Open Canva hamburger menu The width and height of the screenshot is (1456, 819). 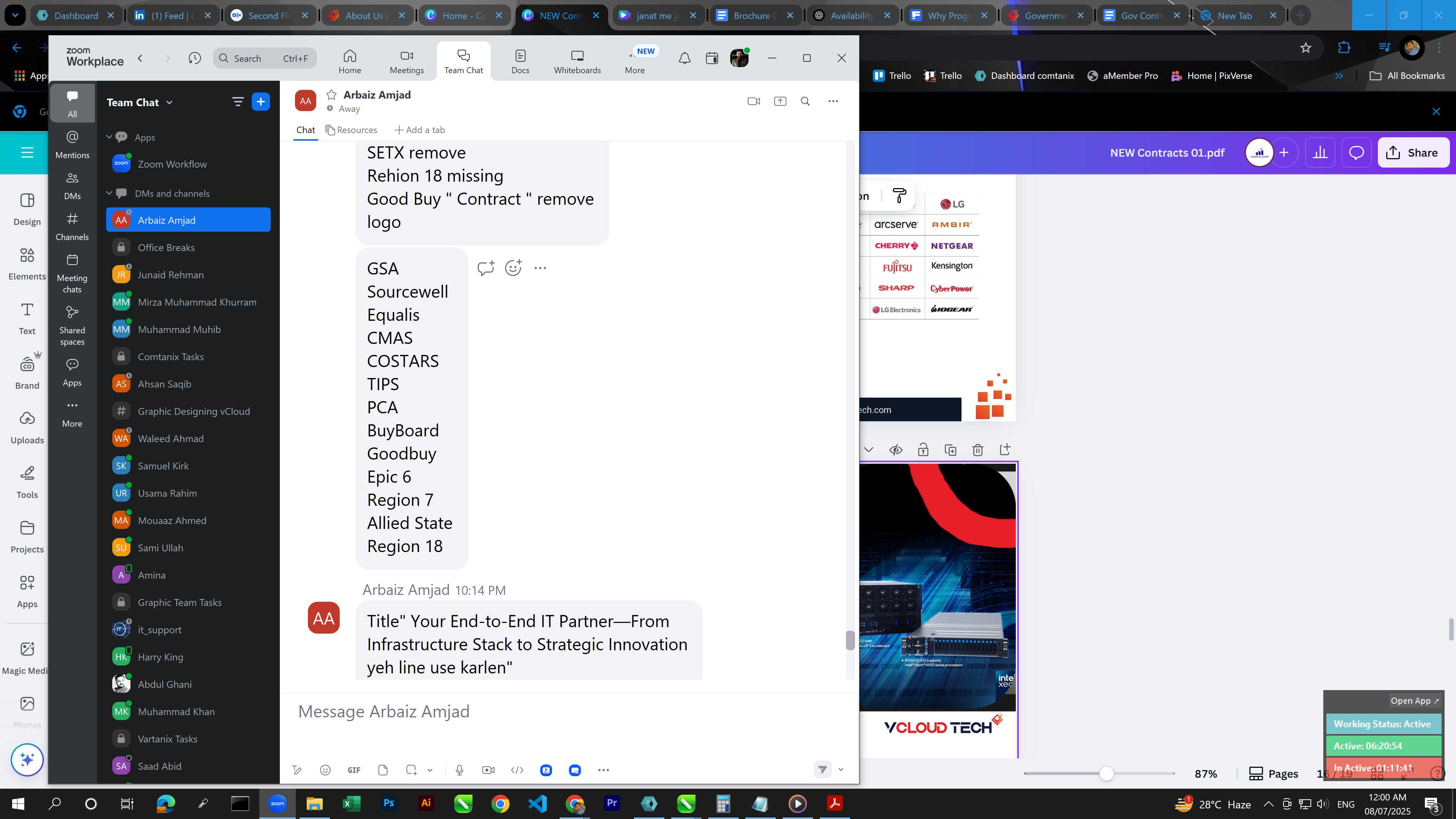(27, 152)
